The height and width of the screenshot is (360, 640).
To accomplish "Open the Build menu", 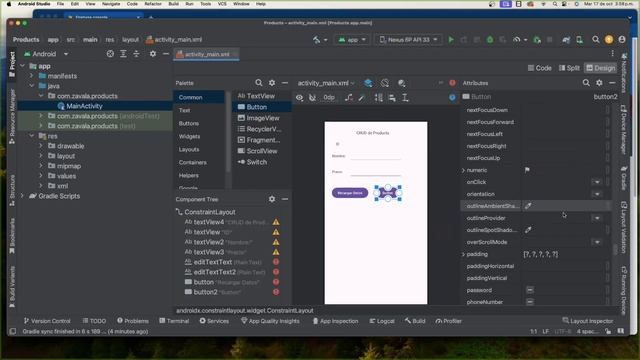I will point(173,4).
